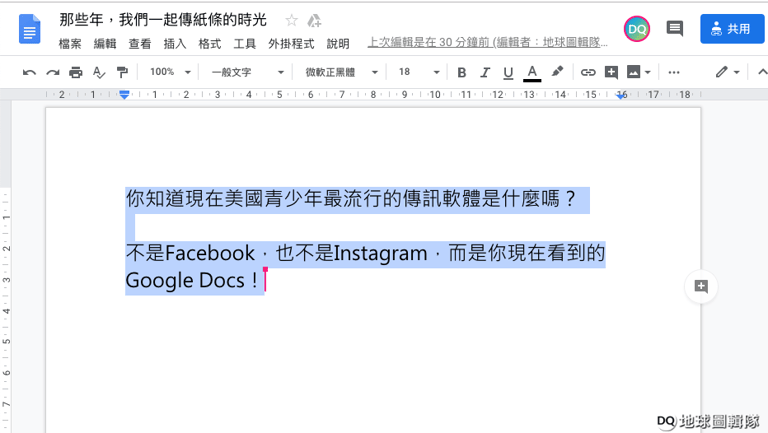The height and width of the screenshot is (433, 768).
Task: Insert a link with chain icon
Action: click(x=588, y=72)
